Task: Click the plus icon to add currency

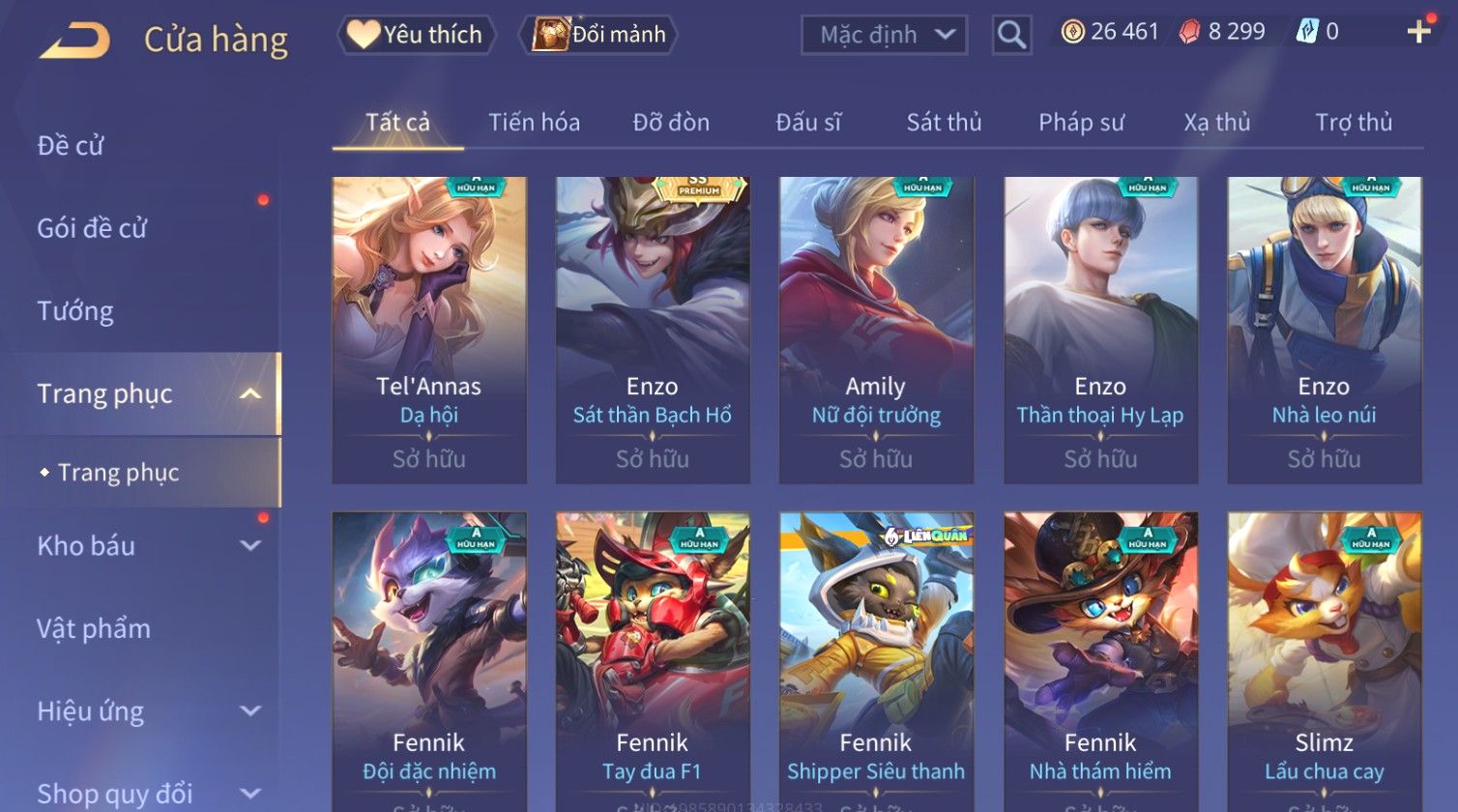Action: (x=1418, y=32)
